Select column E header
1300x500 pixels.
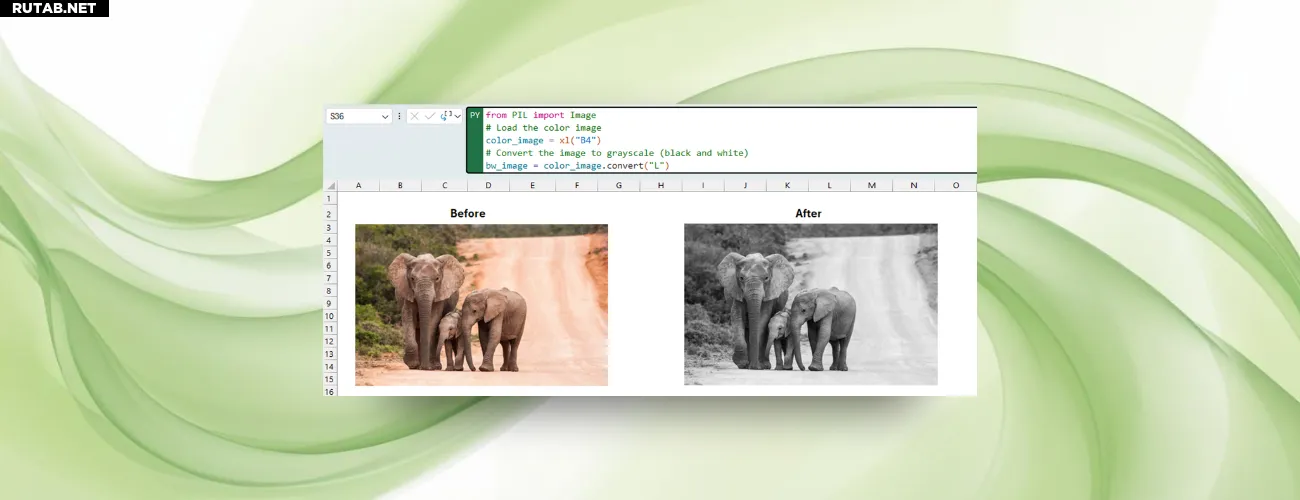[x=531, y=186]
